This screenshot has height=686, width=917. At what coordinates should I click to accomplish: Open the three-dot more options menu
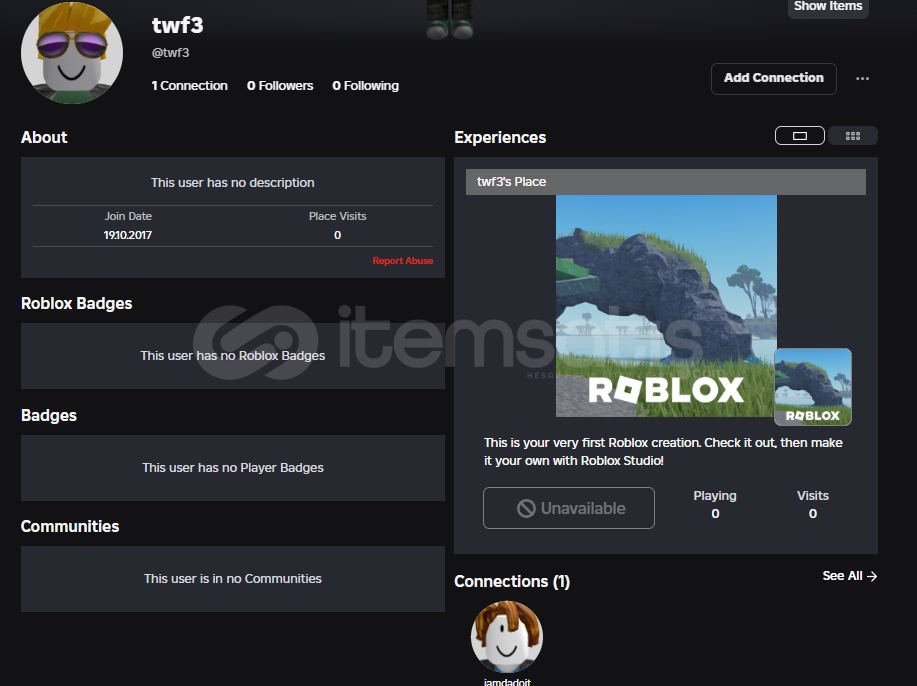click(862, 78)
